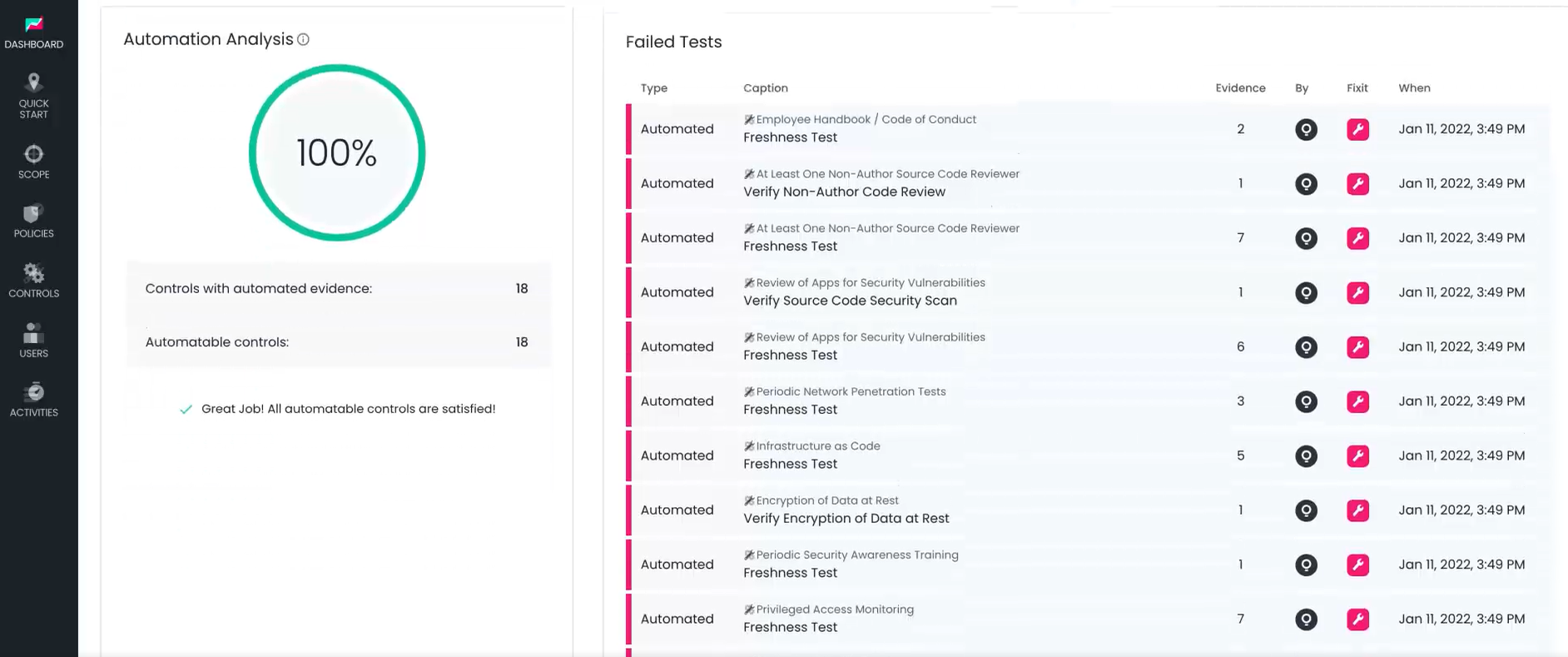Click Fixit wrench for Employee Handbook test

click(x=1357, y=129)
